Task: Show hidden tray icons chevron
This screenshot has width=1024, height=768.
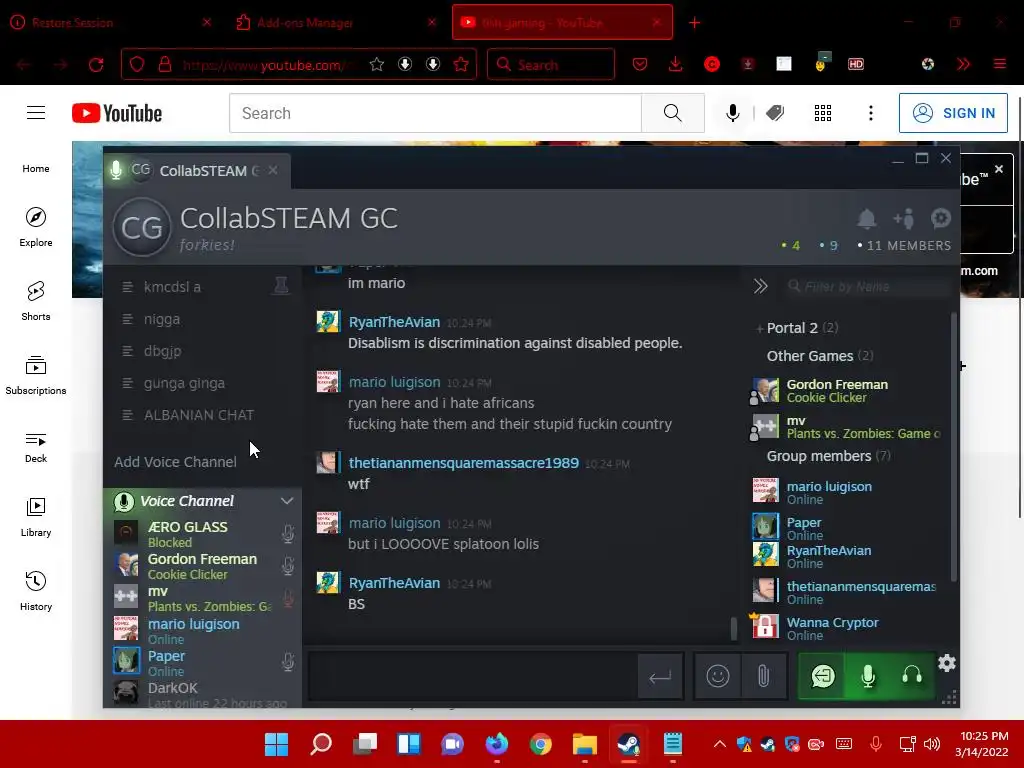Action: tap(720, 744)
